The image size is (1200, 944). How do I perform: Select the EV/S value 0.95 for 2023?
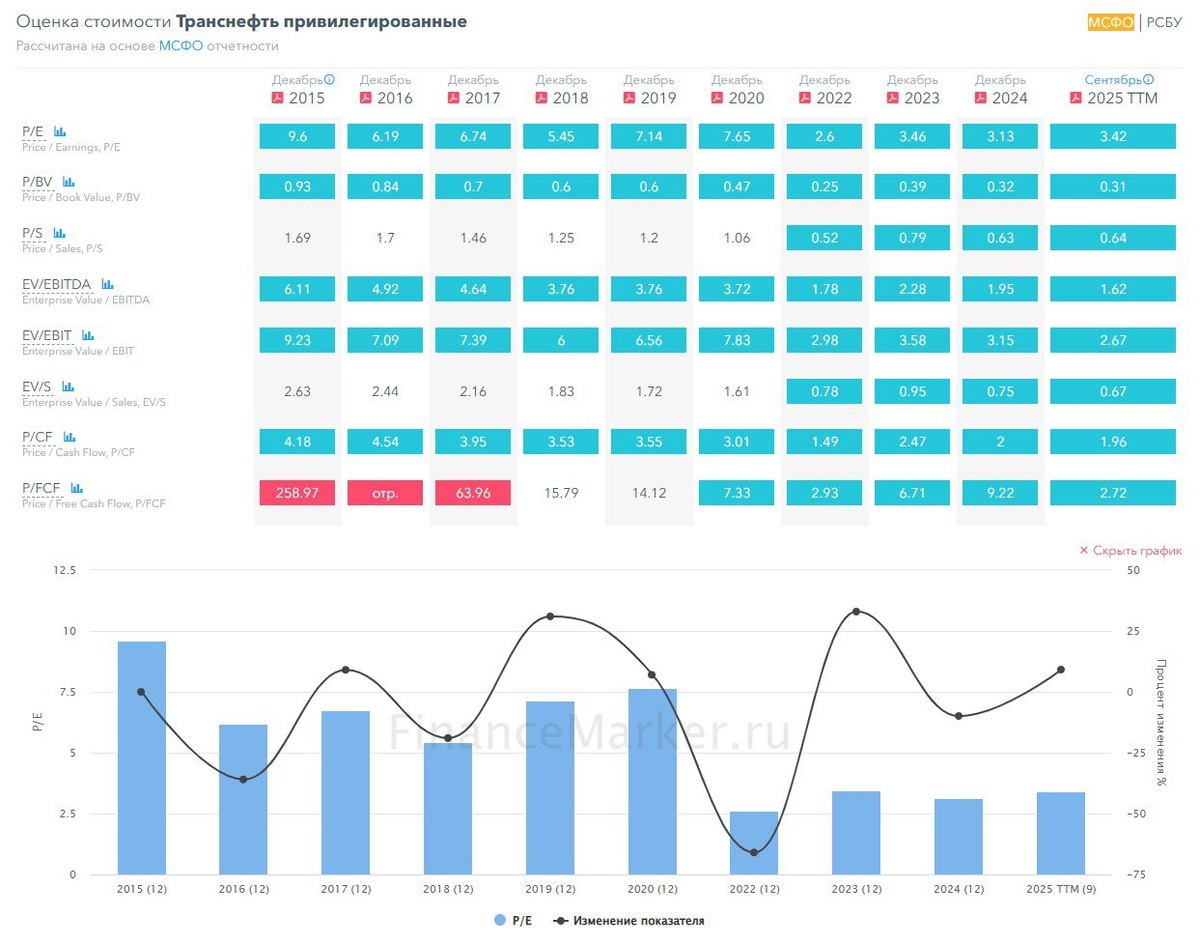pos(913,391)
